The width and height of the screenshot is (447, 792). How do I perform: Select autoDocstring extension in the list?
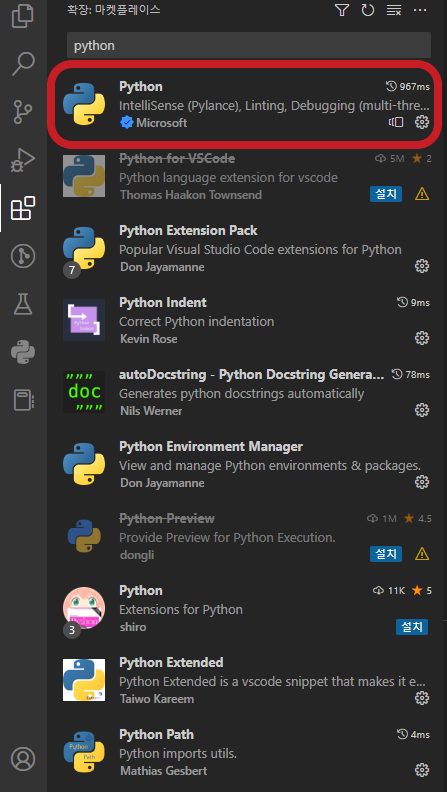[x=246, y=392]
